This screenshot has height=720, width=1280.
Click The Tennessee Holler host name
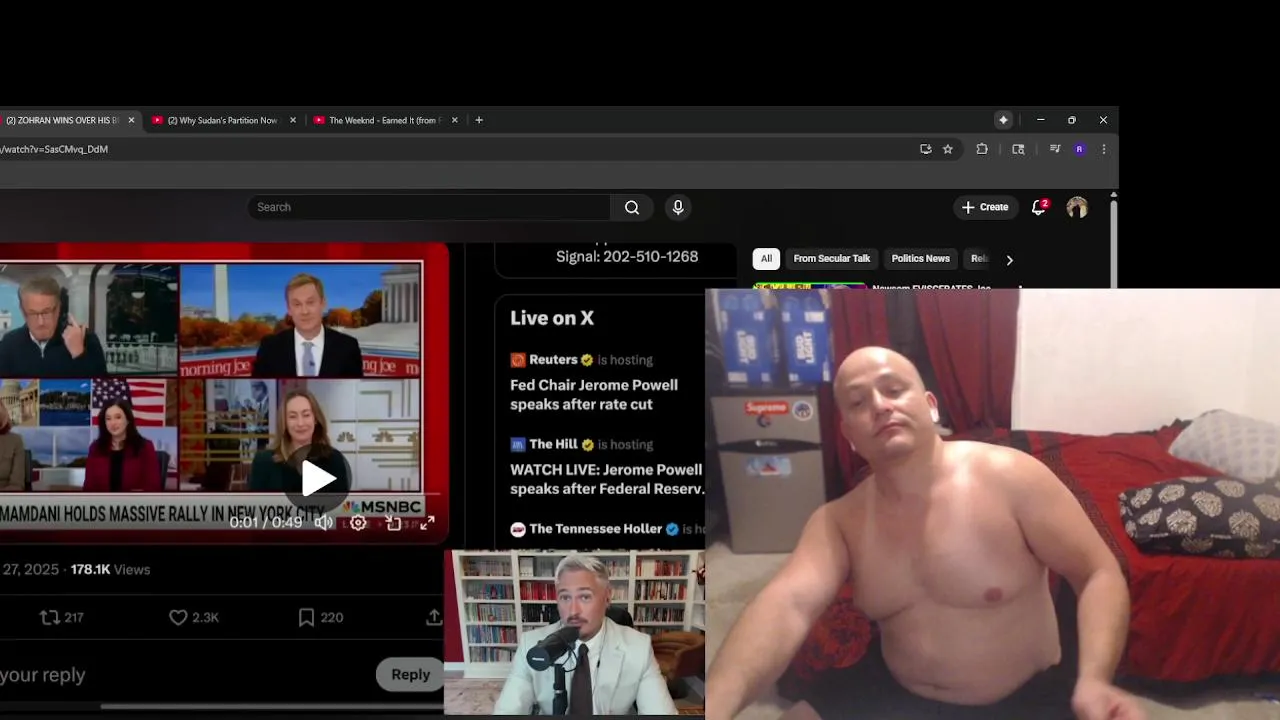pos(595,528)
